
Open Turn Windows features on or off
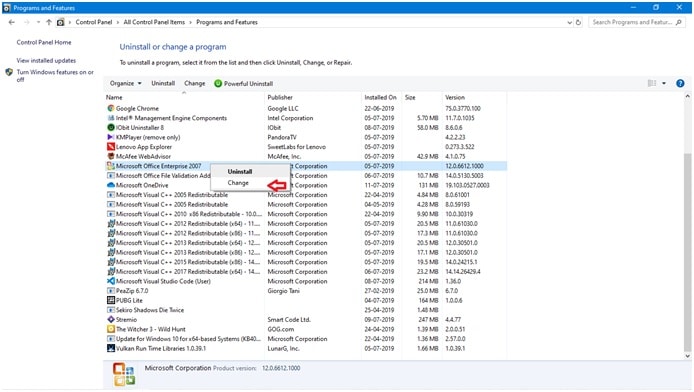pos(55,76)
